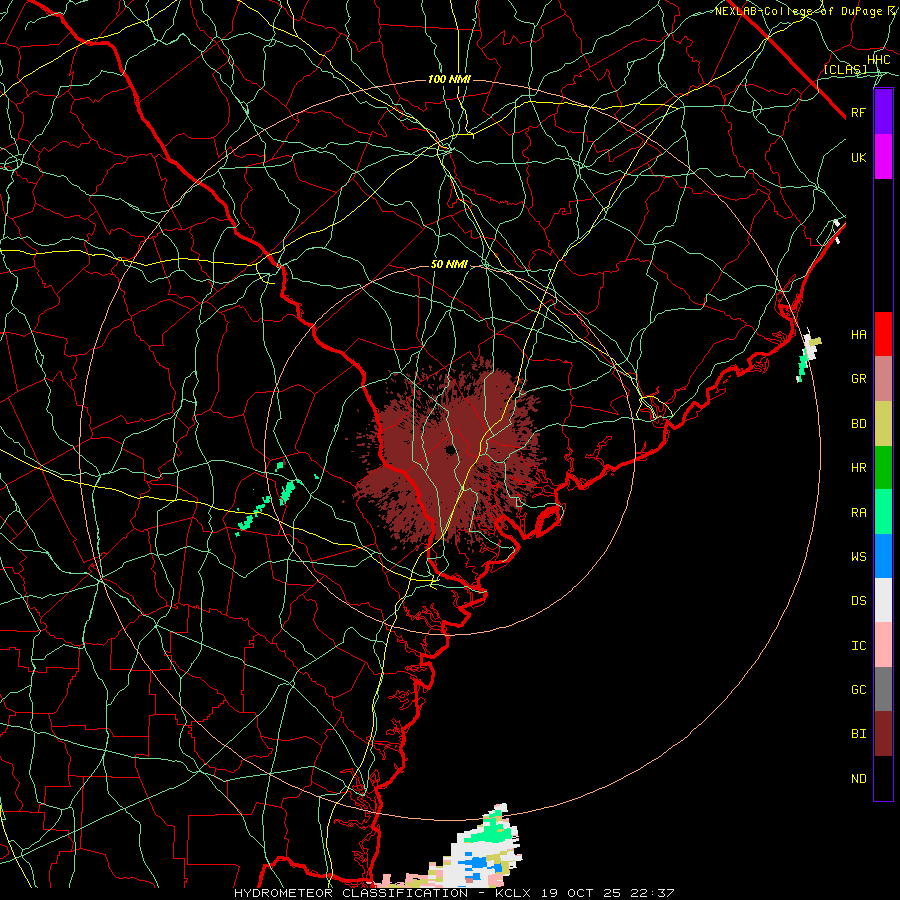This screenshot has width=900, height=900.
Task: Click the HYDROMETEOR CLASSIFICATION footer title
Action: tap(351, 893)
